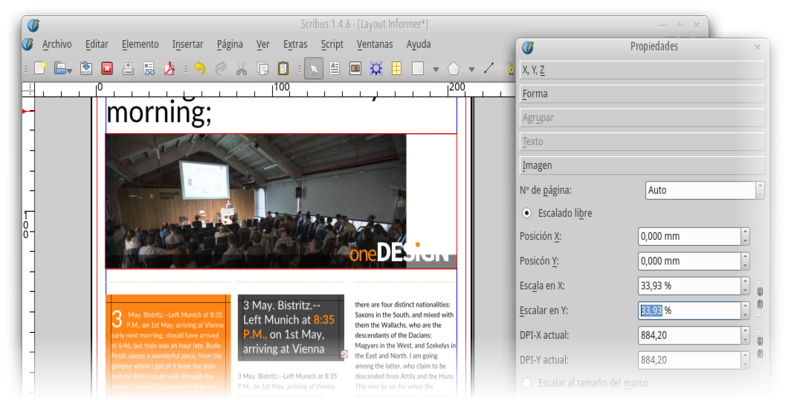This screenshot has height=400, width=800.
Task: Select the Bezier pen tool icon
Action: tap(510, 68)
